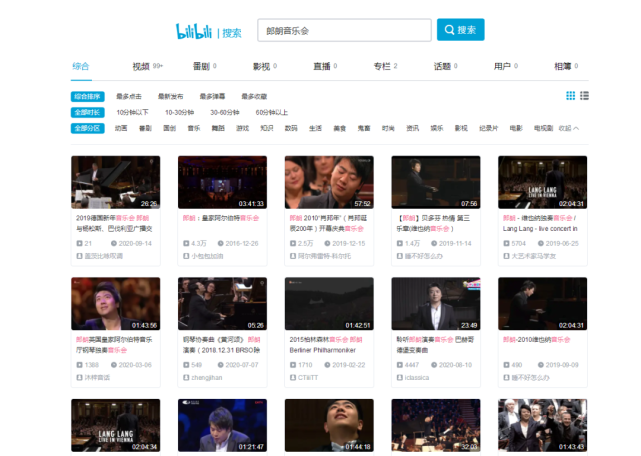The height and width of the screenshot is (456, 641).
Task: Open the 03:41:33 皇家阿尔伯特 video thumbnail
Action: [222, 182]
